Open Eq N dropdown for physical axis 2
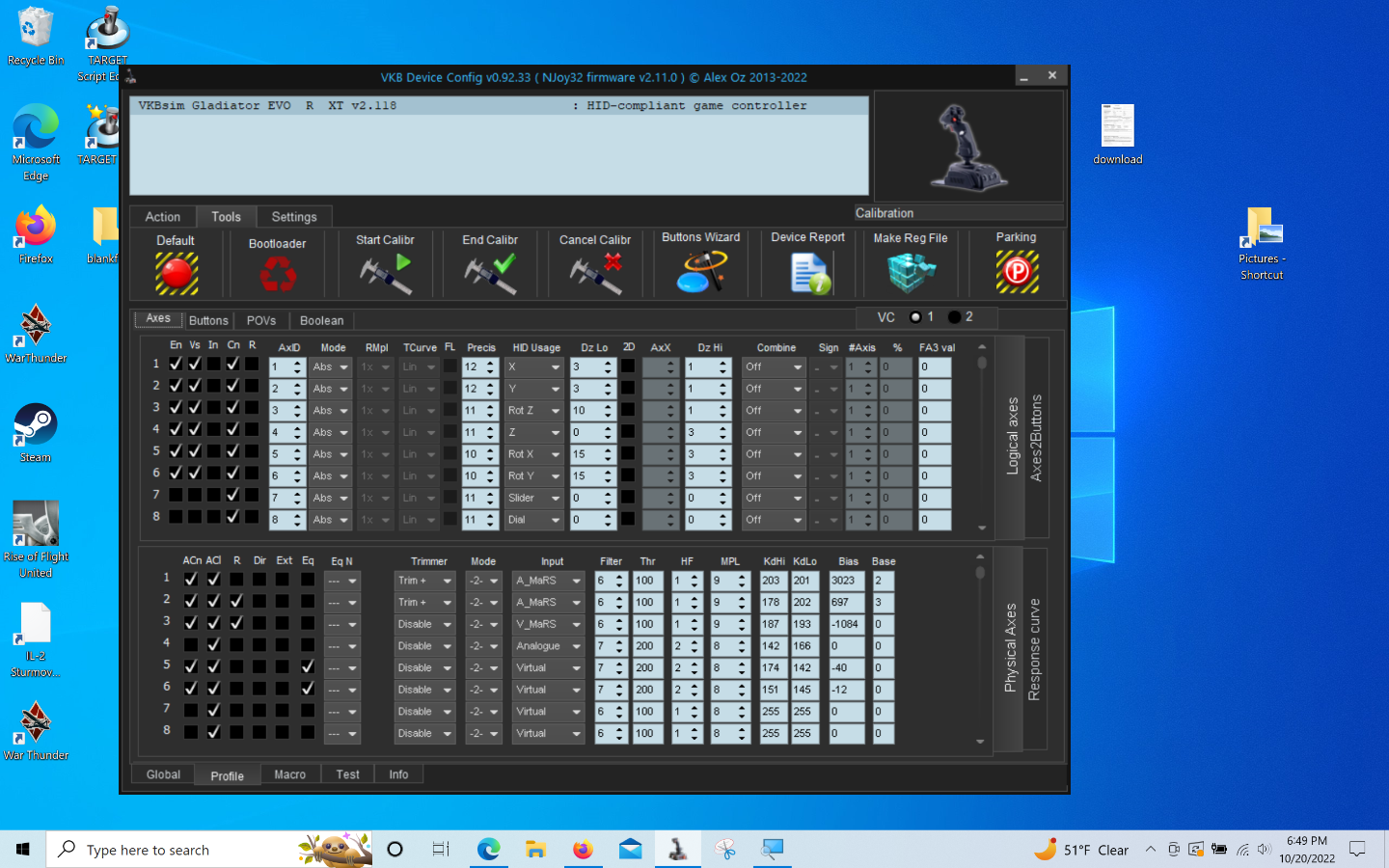 [x=342, y=603]
